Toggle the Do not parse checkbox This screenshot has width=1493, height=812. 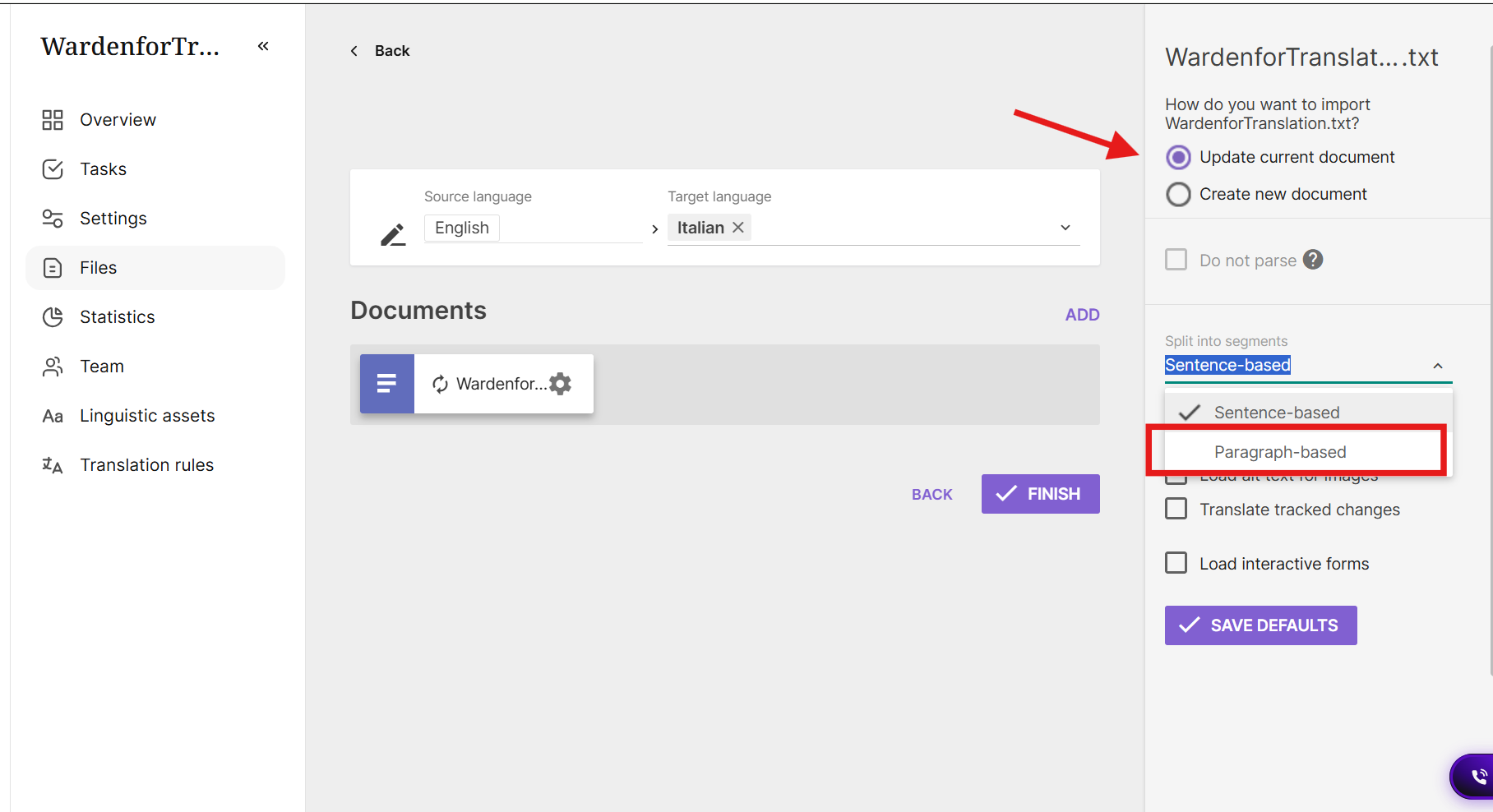(x=1176, y=260)
